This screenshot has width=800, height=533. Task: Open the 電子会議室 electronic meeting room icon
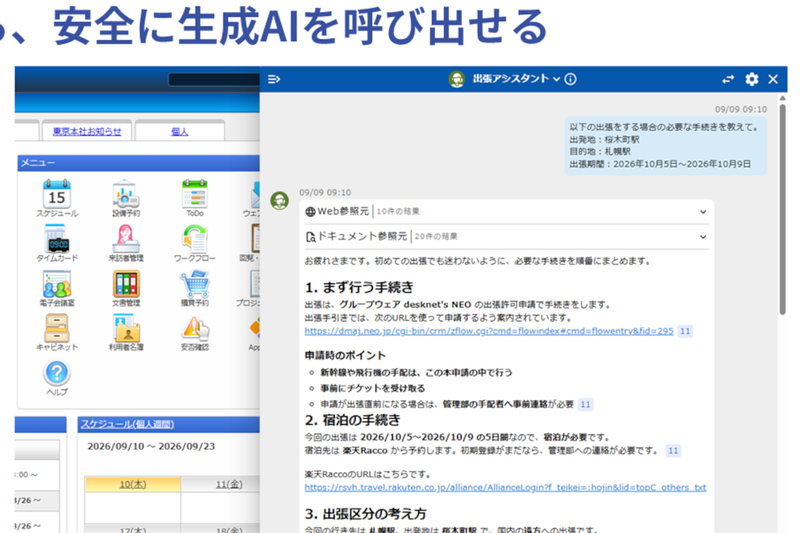tap(57, 284)
